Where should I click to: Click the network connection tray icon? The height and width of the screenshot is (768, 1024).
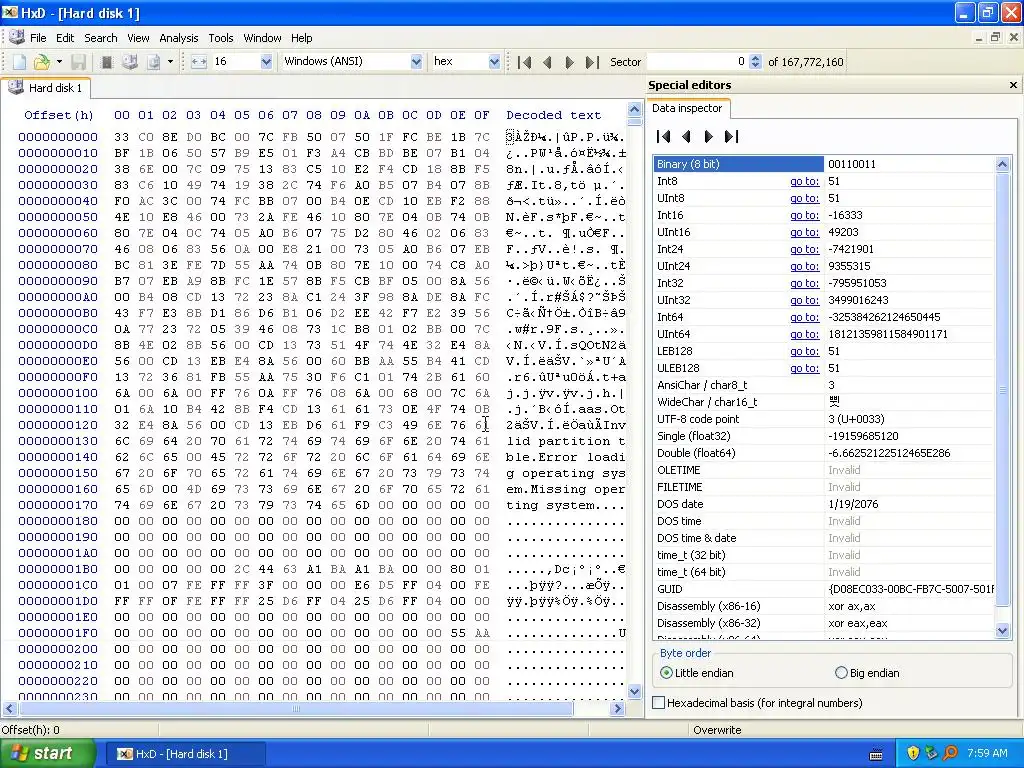pyautogui.click(x=931, y=753)
